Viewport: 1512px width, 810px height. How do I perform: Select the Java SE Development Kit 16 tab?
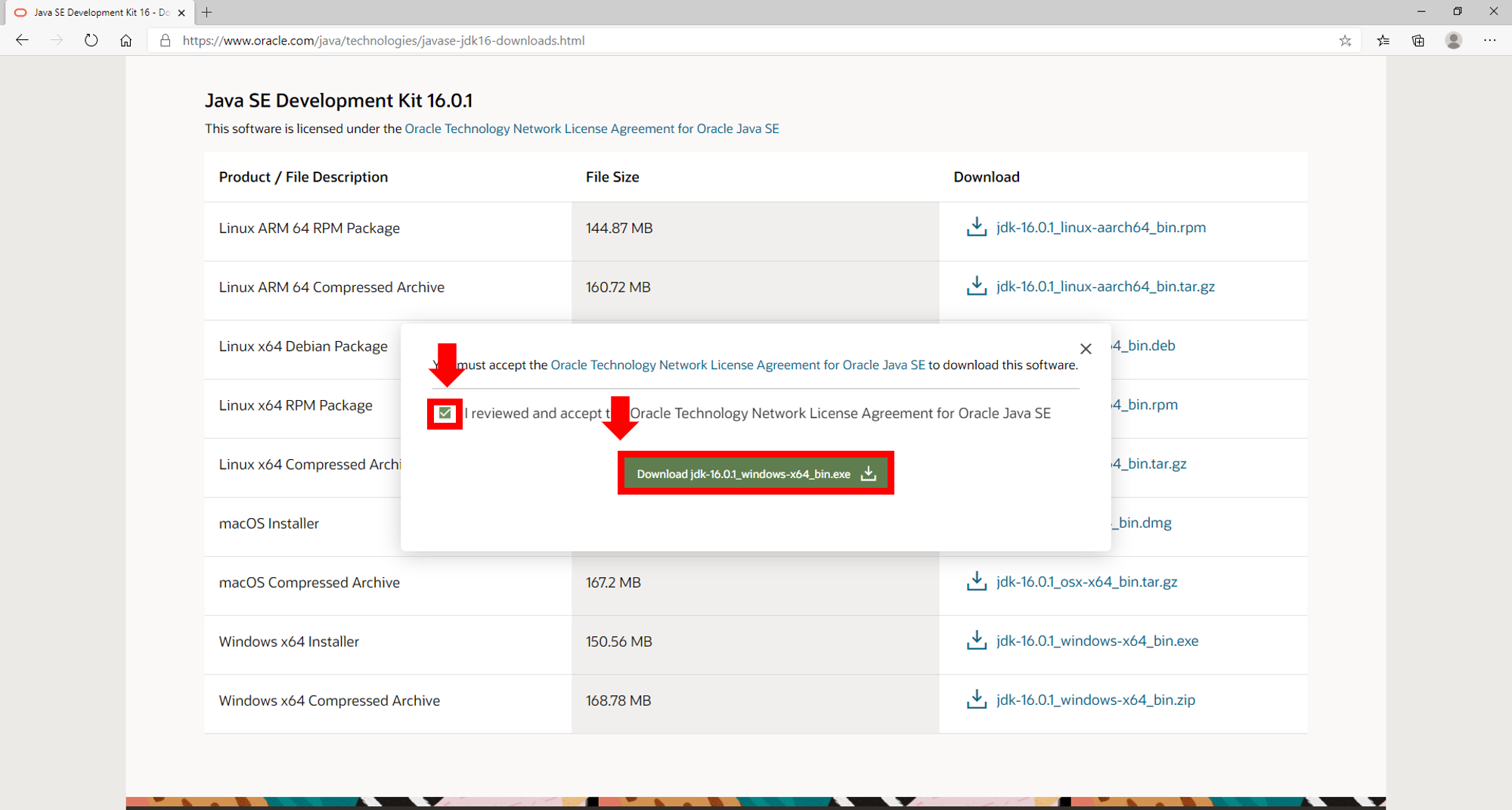pyautogui.click(x=98, y=13)
